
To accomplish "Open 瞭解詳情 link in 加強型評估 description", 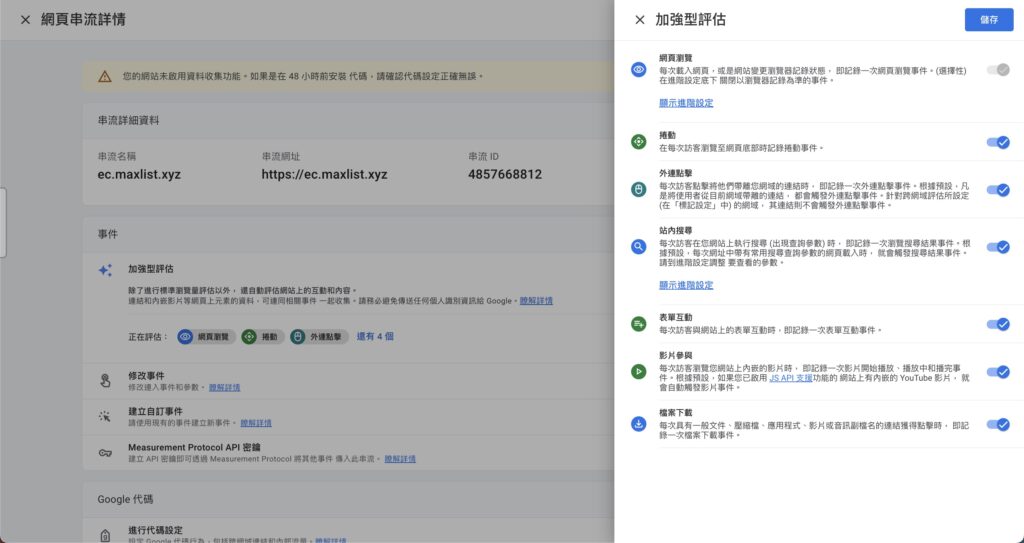I will click(x=536, y=301).
